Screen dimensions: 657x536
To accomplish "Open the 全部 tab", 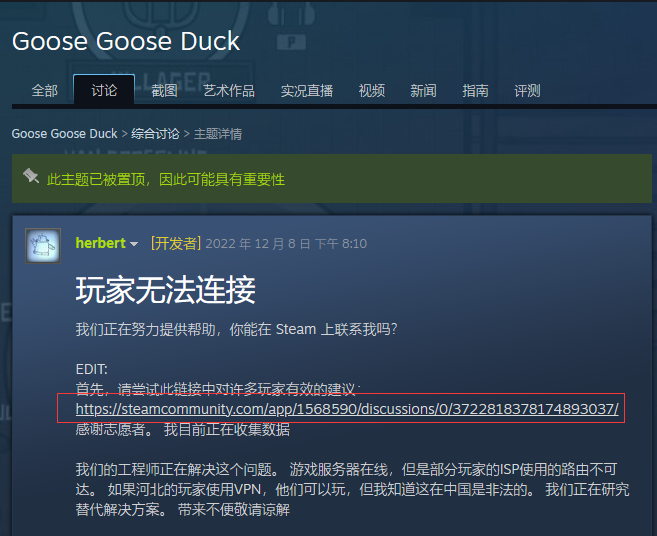I will pyautogui.click(x=44, y=91).
